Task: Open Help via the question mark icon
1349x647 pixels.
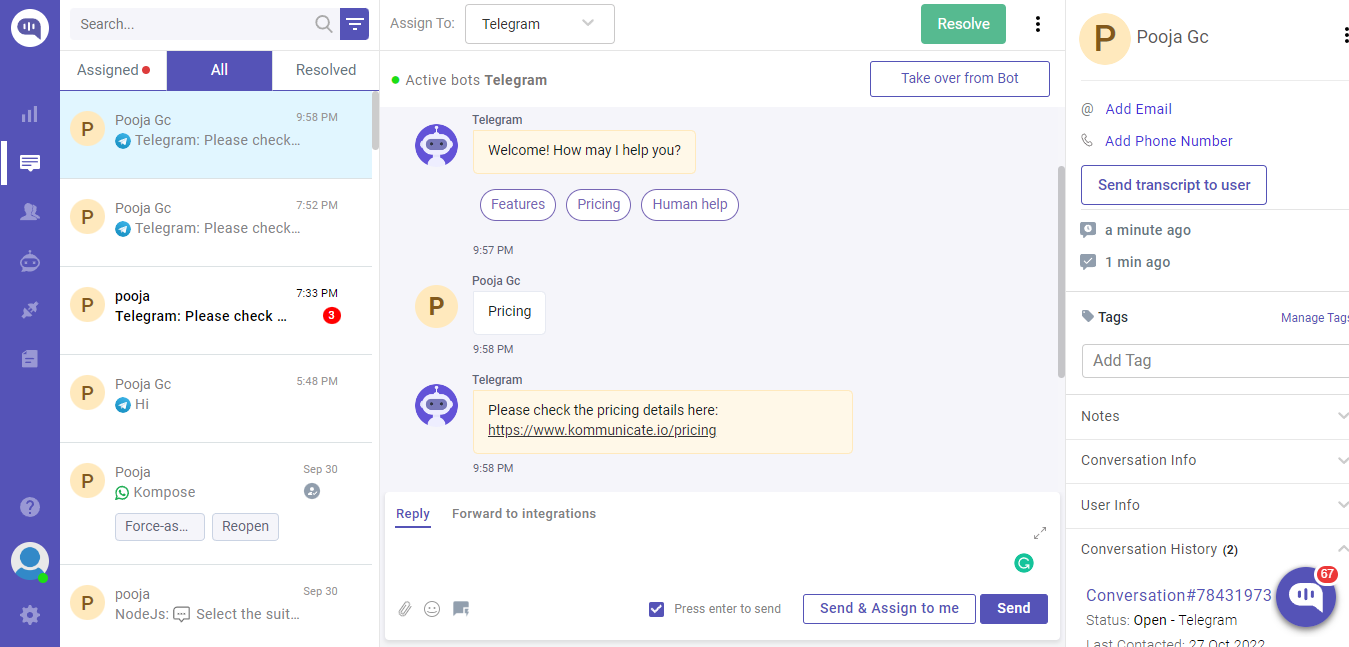Action: point(29,507)
